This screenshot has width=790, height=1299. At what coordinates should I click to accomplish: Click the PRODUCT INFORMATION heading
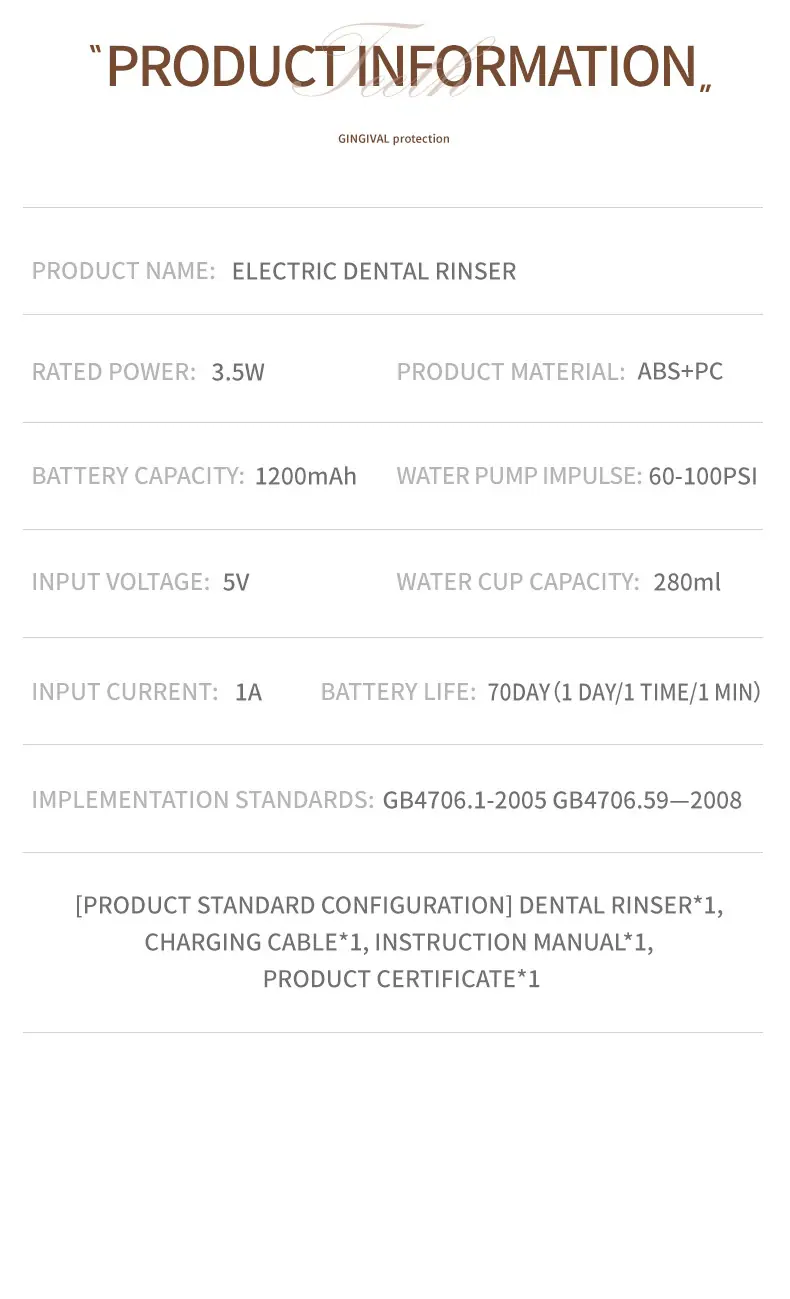pos(401,66)
